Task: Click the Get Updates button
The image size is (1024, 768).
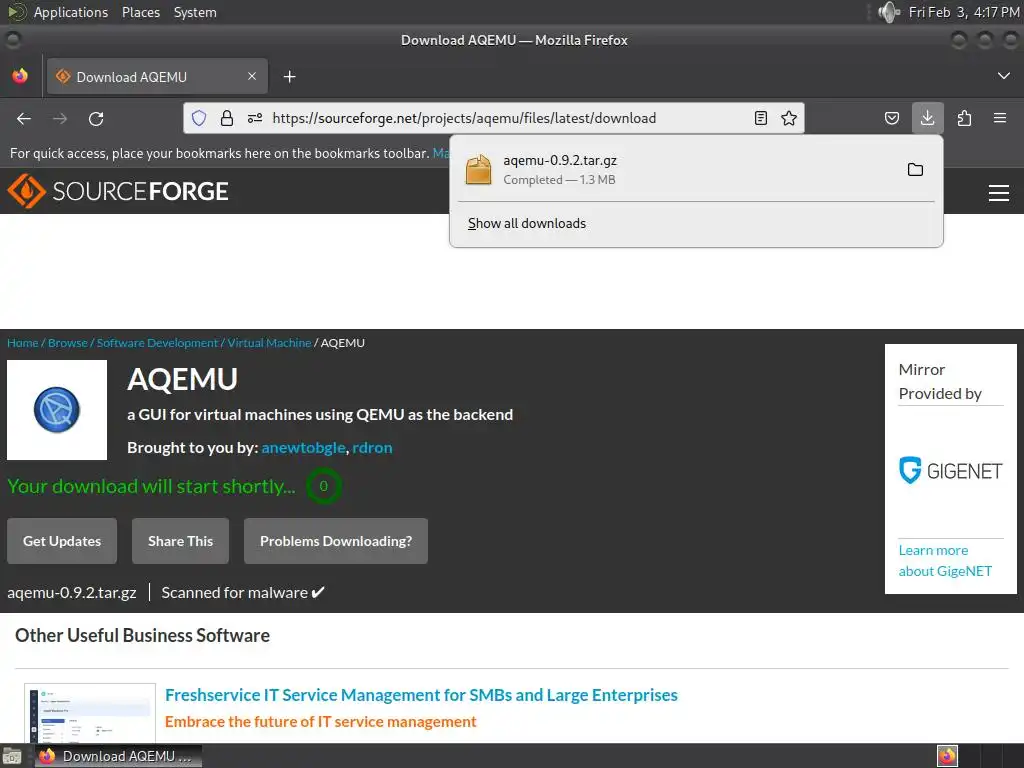Action: (62, 541)
